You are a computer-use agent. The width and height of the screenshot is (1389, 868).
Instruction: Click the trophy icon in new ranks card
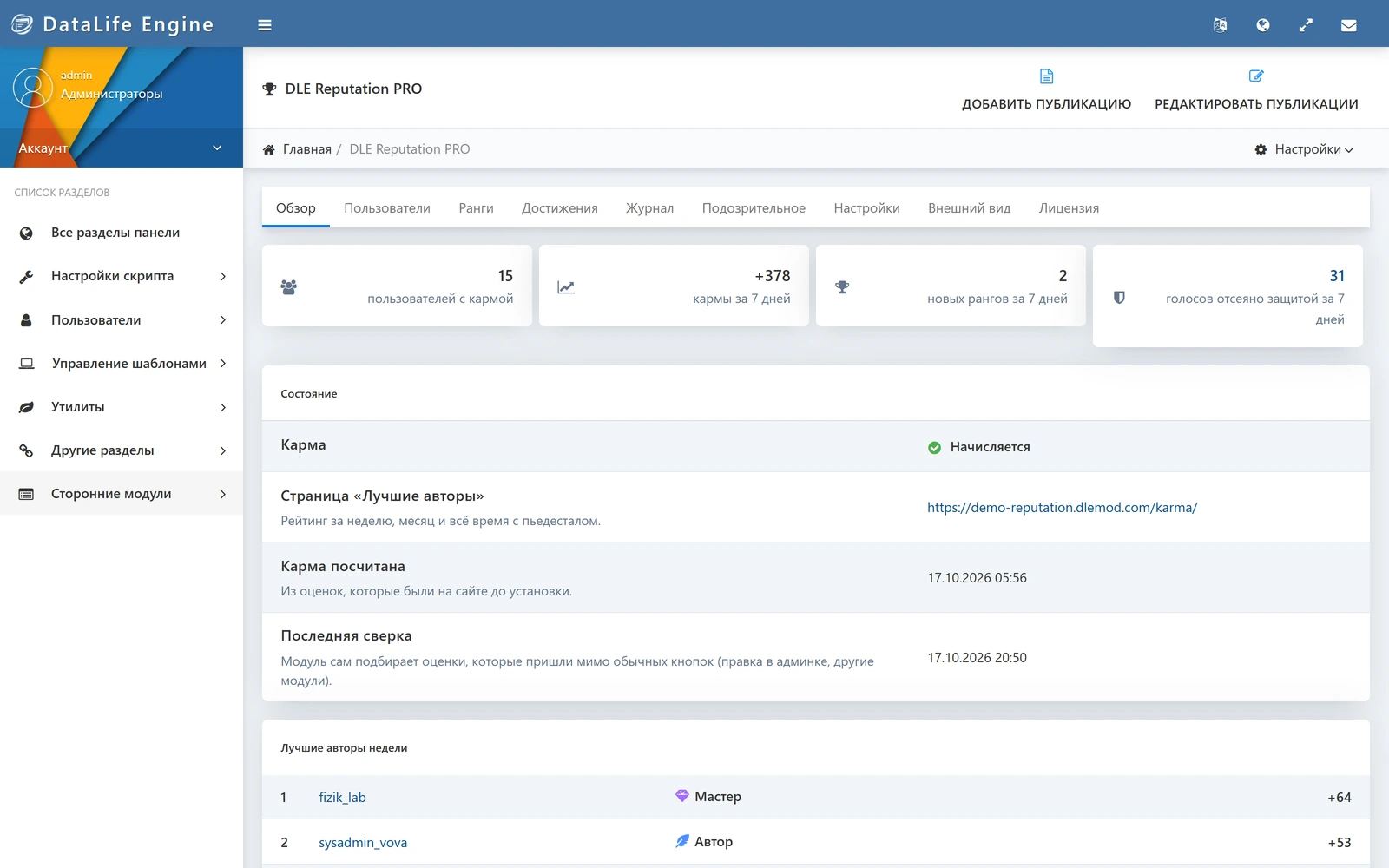(842, 286)
